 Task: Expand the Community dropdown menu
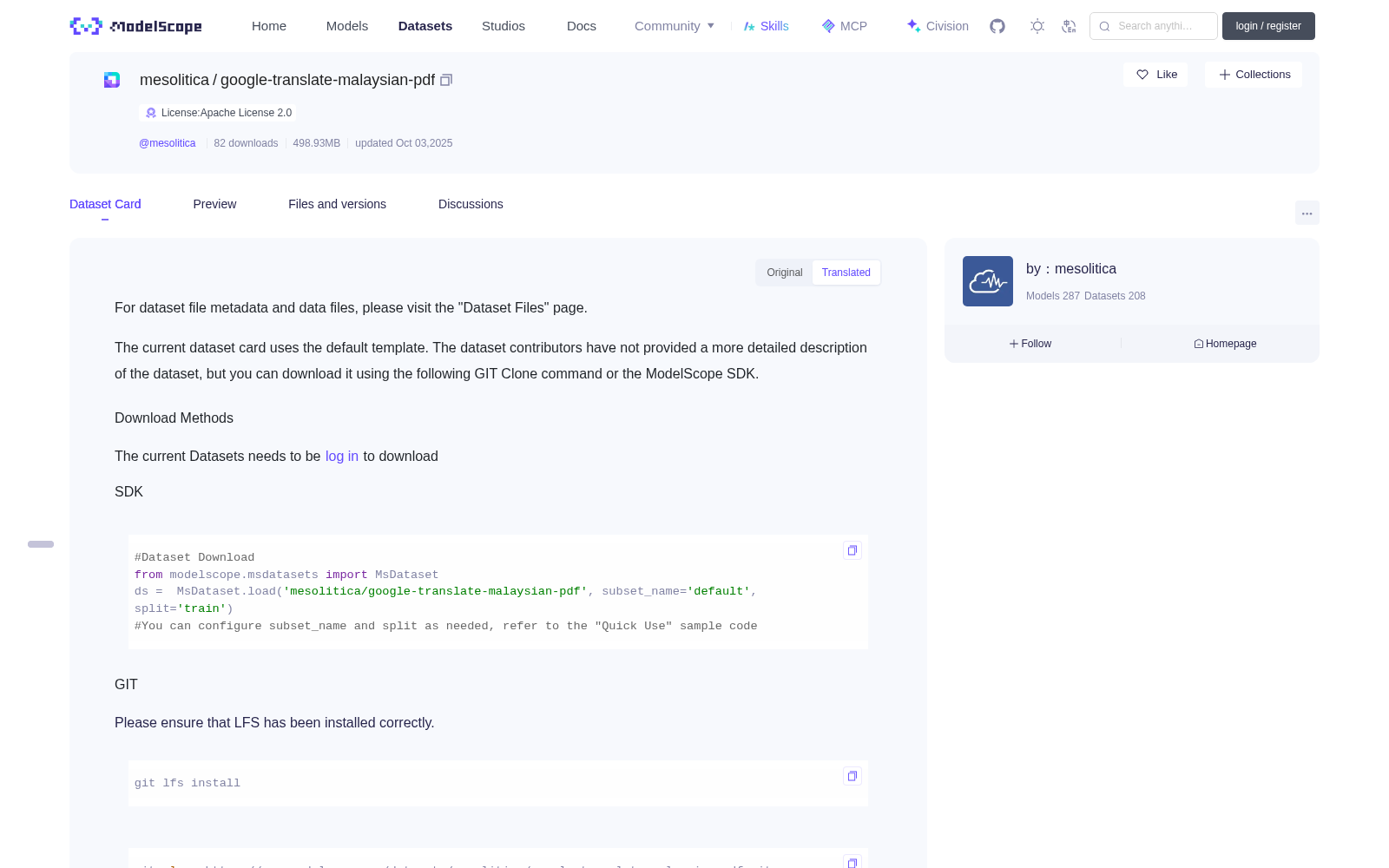(x=675, y=26)
